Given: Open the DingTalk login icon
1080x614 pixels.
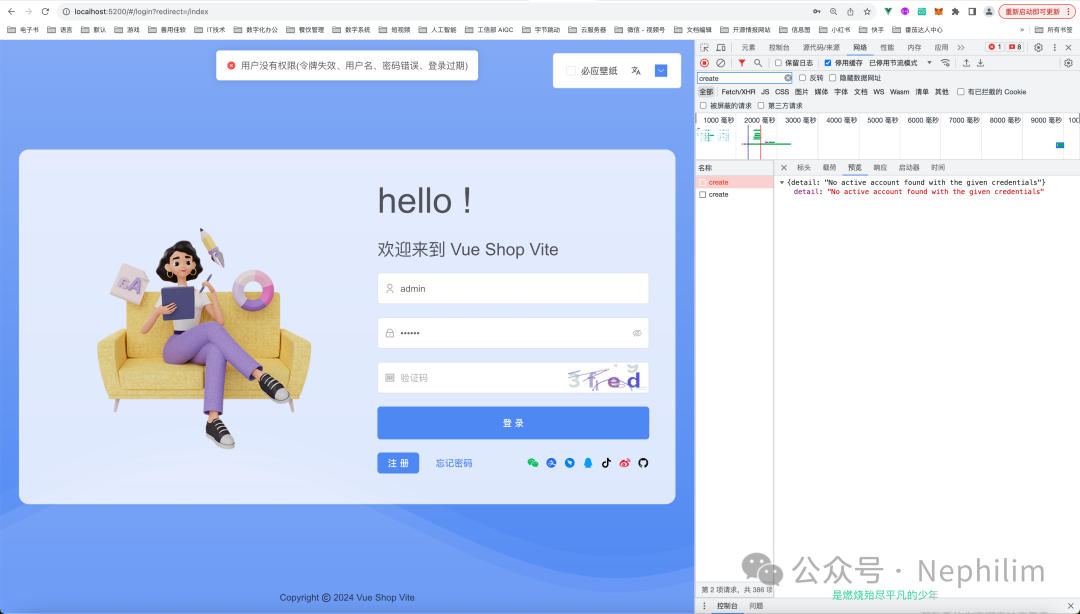Looking at the screenshot, I should [x=570, y=463].
